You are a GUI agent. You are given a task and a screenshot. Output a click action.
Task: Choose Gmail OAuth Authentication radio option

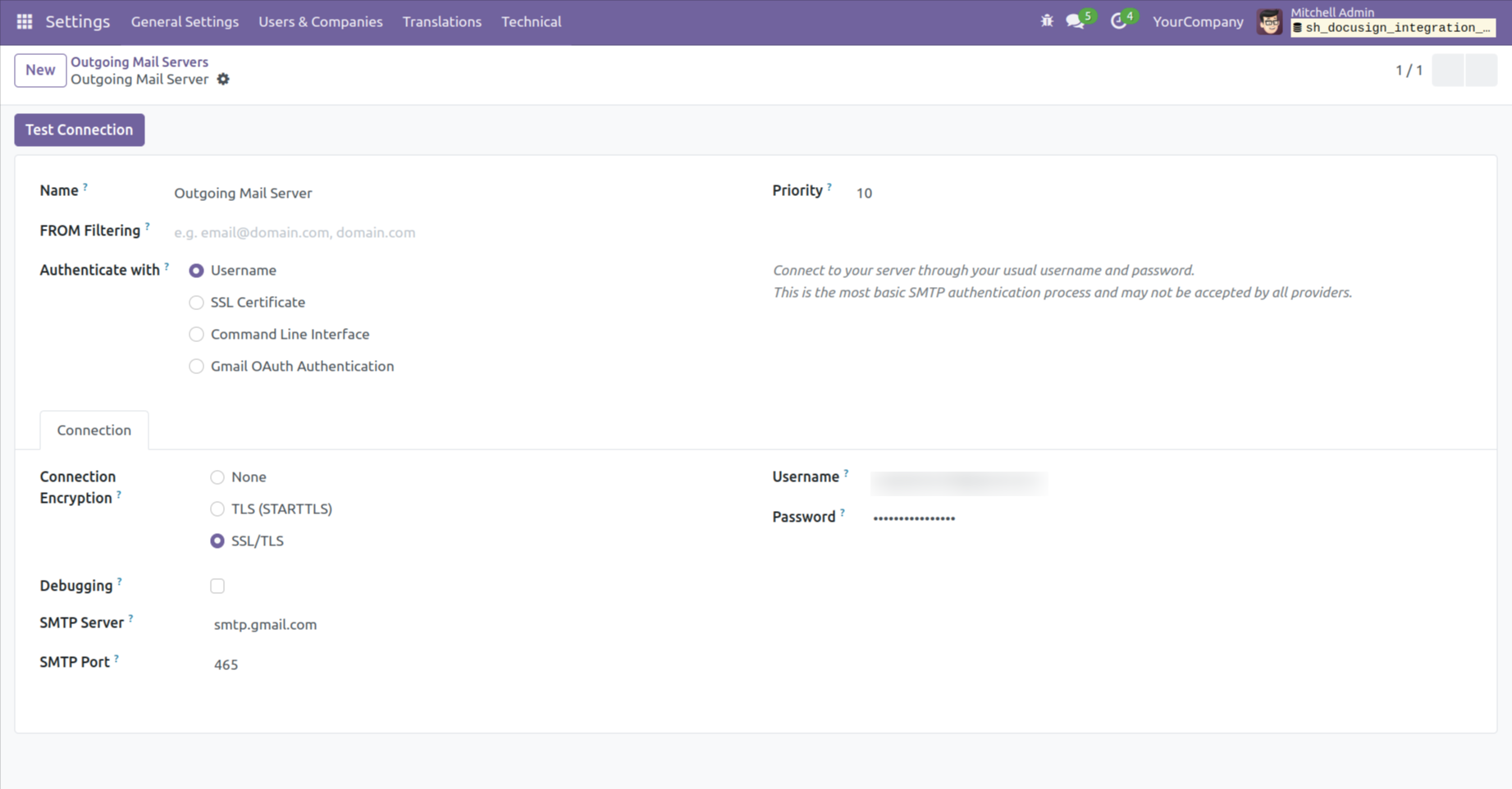tap(196, 367)
